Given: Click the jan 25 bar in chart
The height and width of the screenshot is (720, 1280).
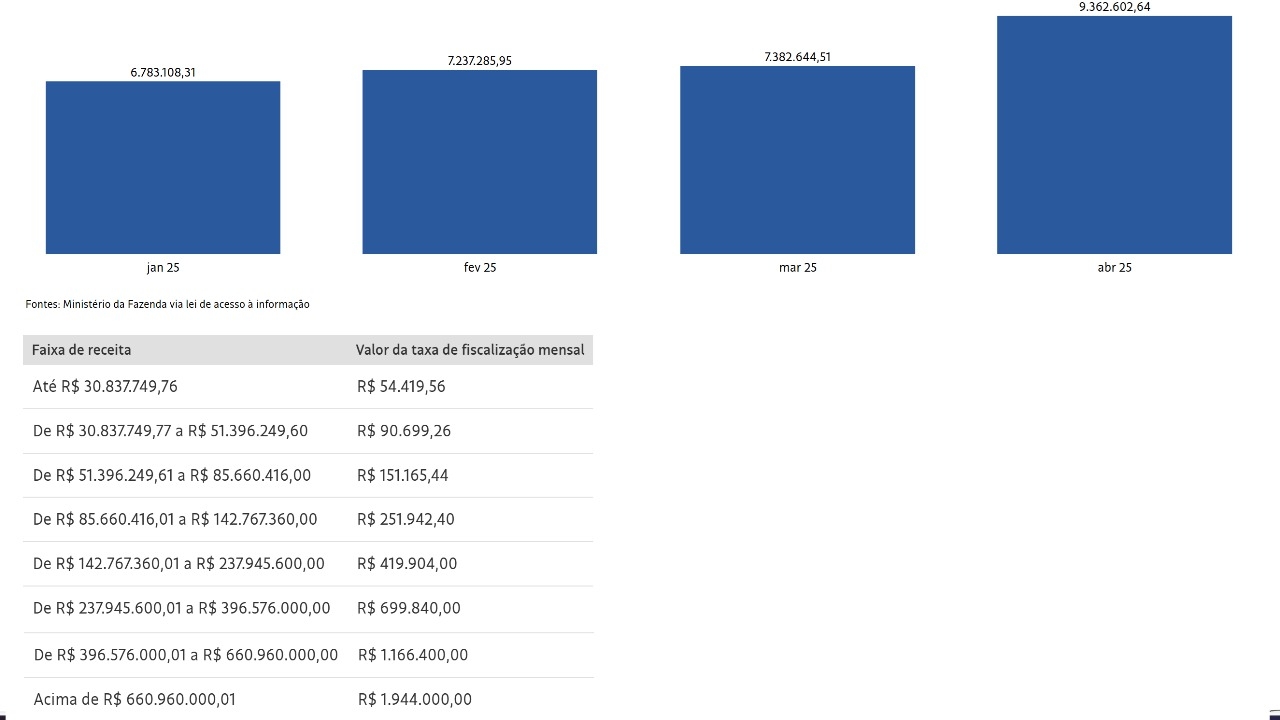Looking at the screenshot, I should click(x=163, y=167).
